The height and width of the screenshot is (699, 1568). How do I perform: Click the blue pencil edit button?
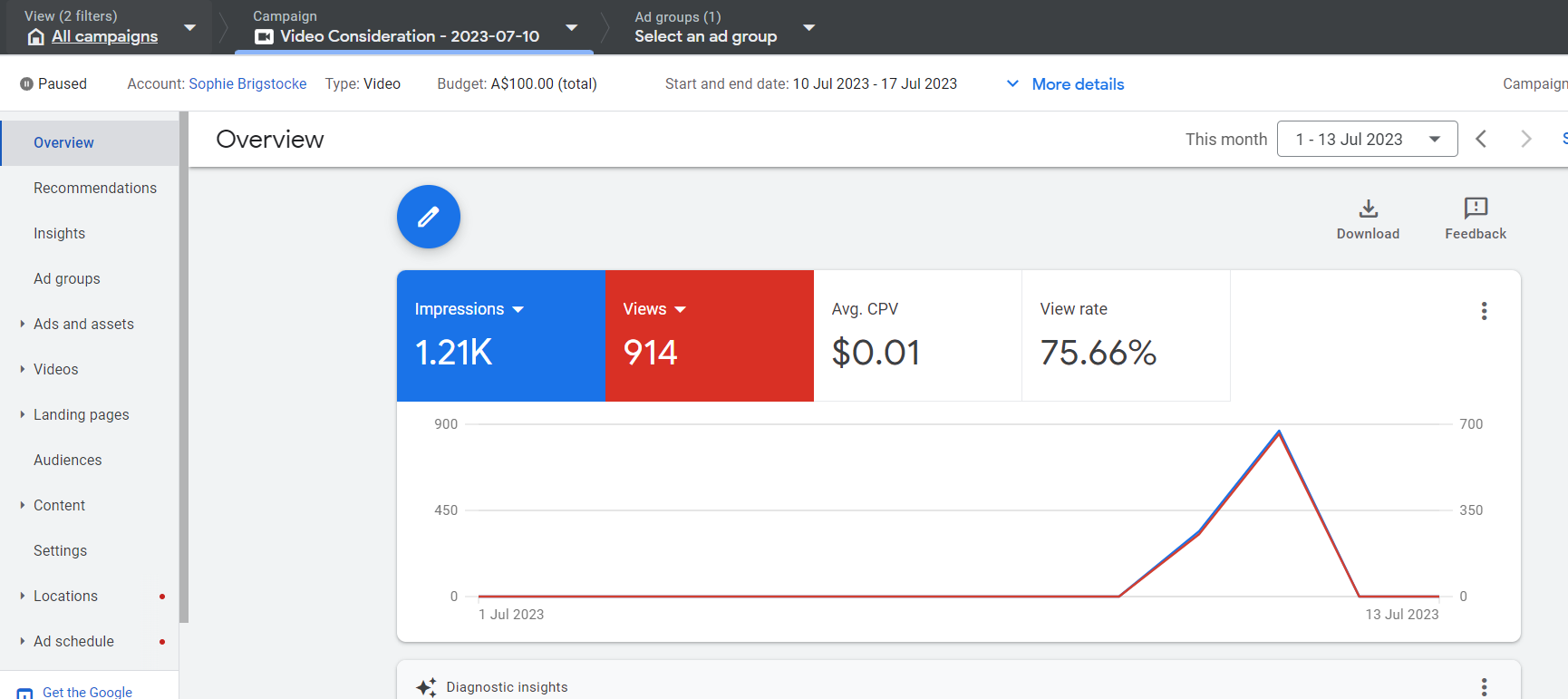tap(429, 217)
